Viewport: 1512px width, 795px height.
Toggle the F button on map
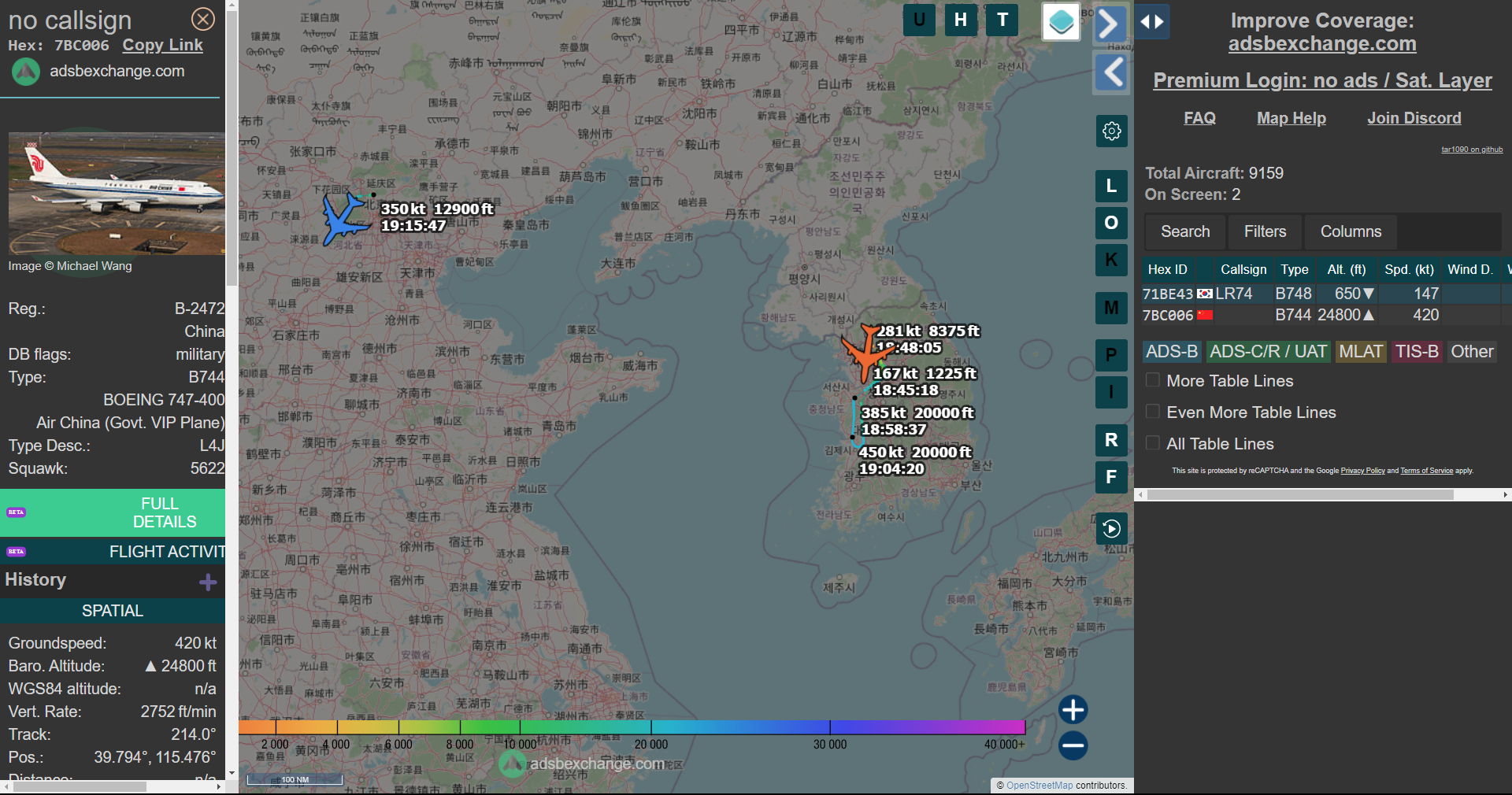pyautogui.click(x=1111, y=477)
